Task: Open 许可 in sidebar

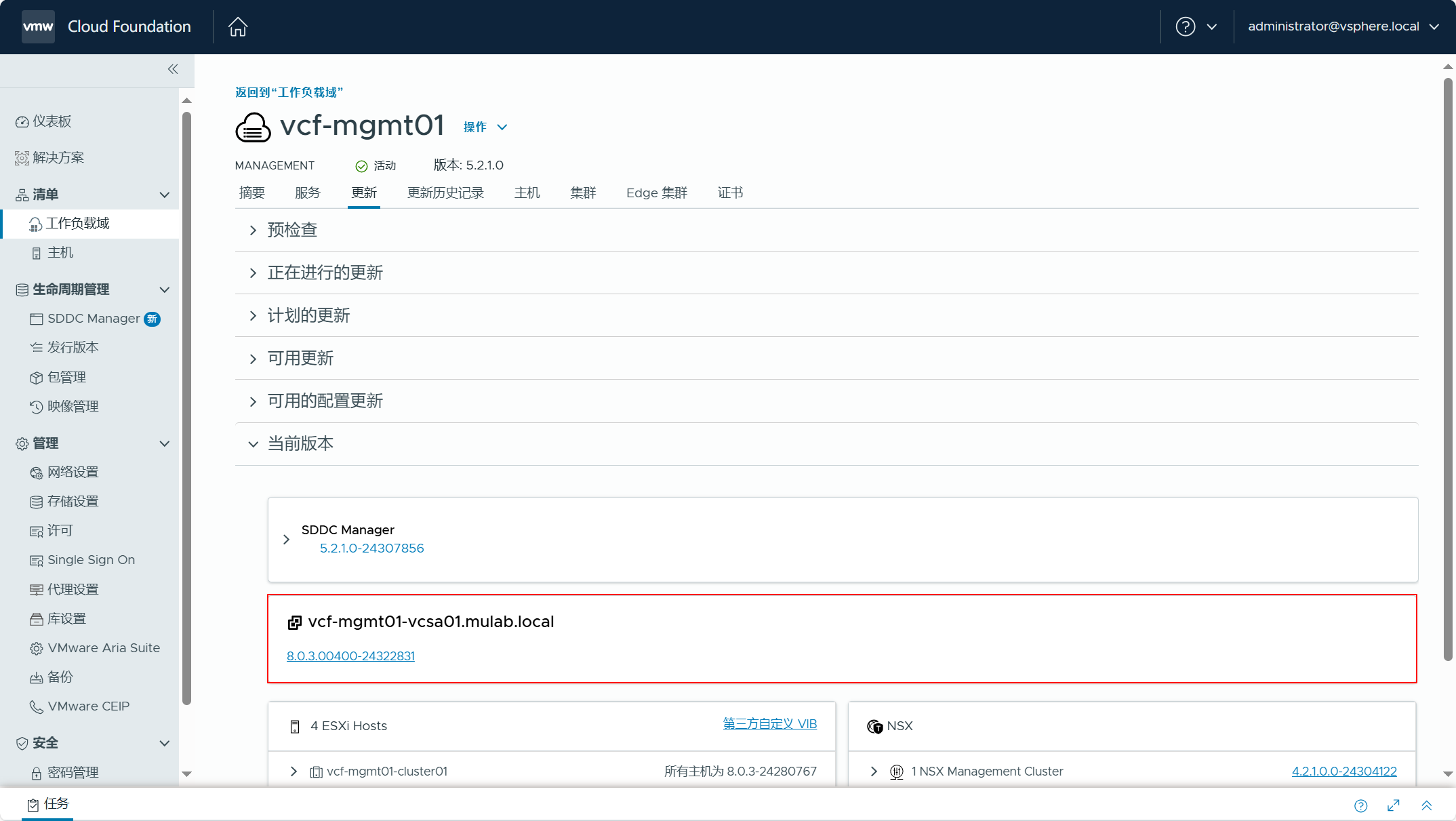Action: click(x=52, y=531)
